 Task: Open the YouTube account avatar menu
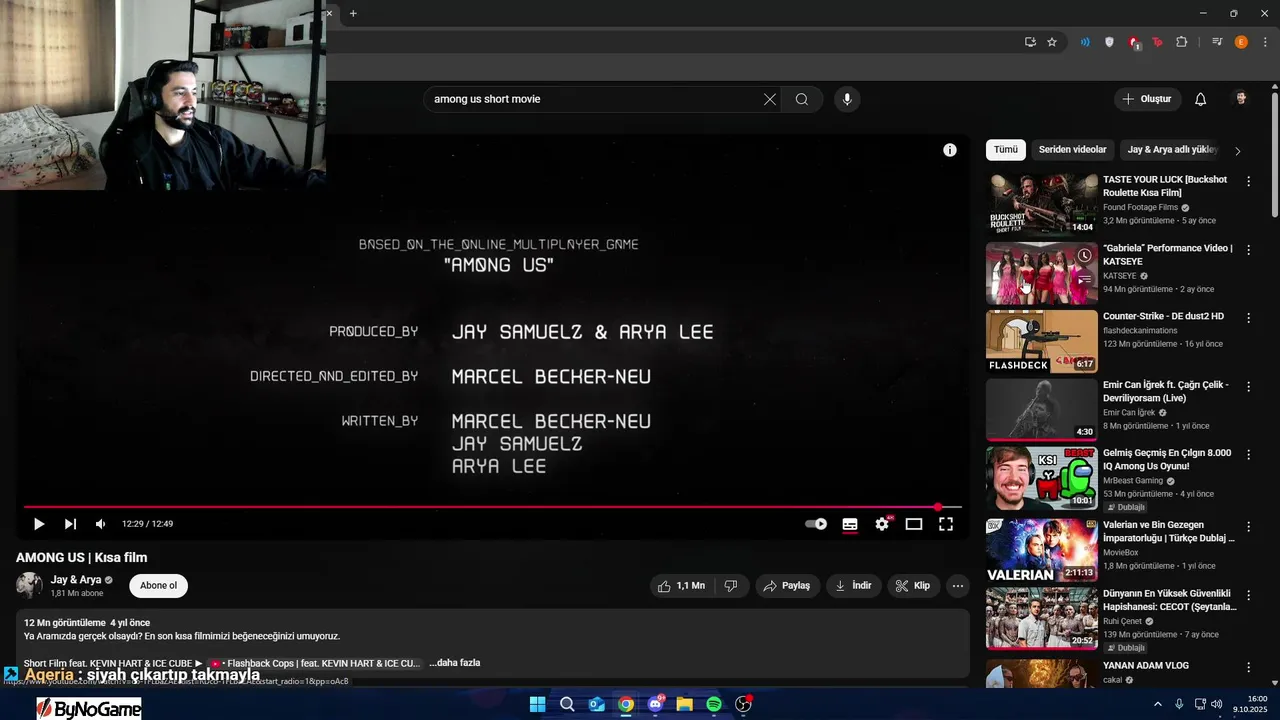click(1241, 99)
